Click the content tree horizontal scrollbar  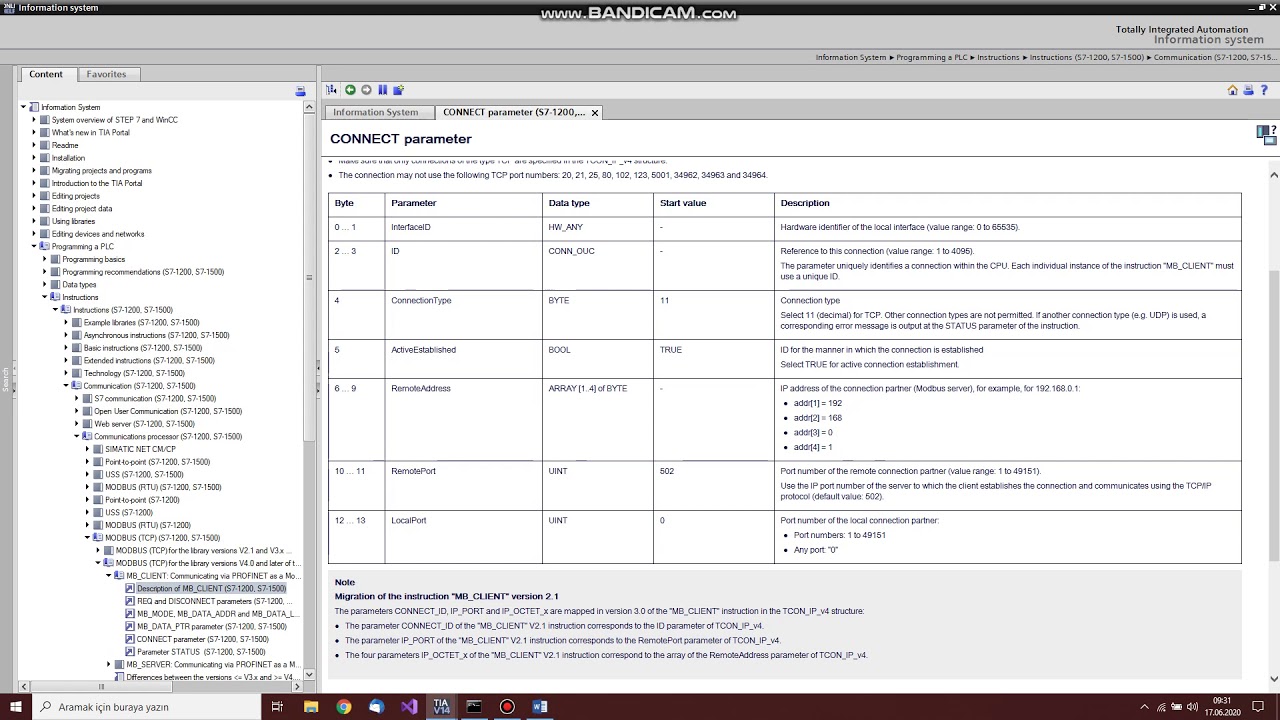[160, 687]
